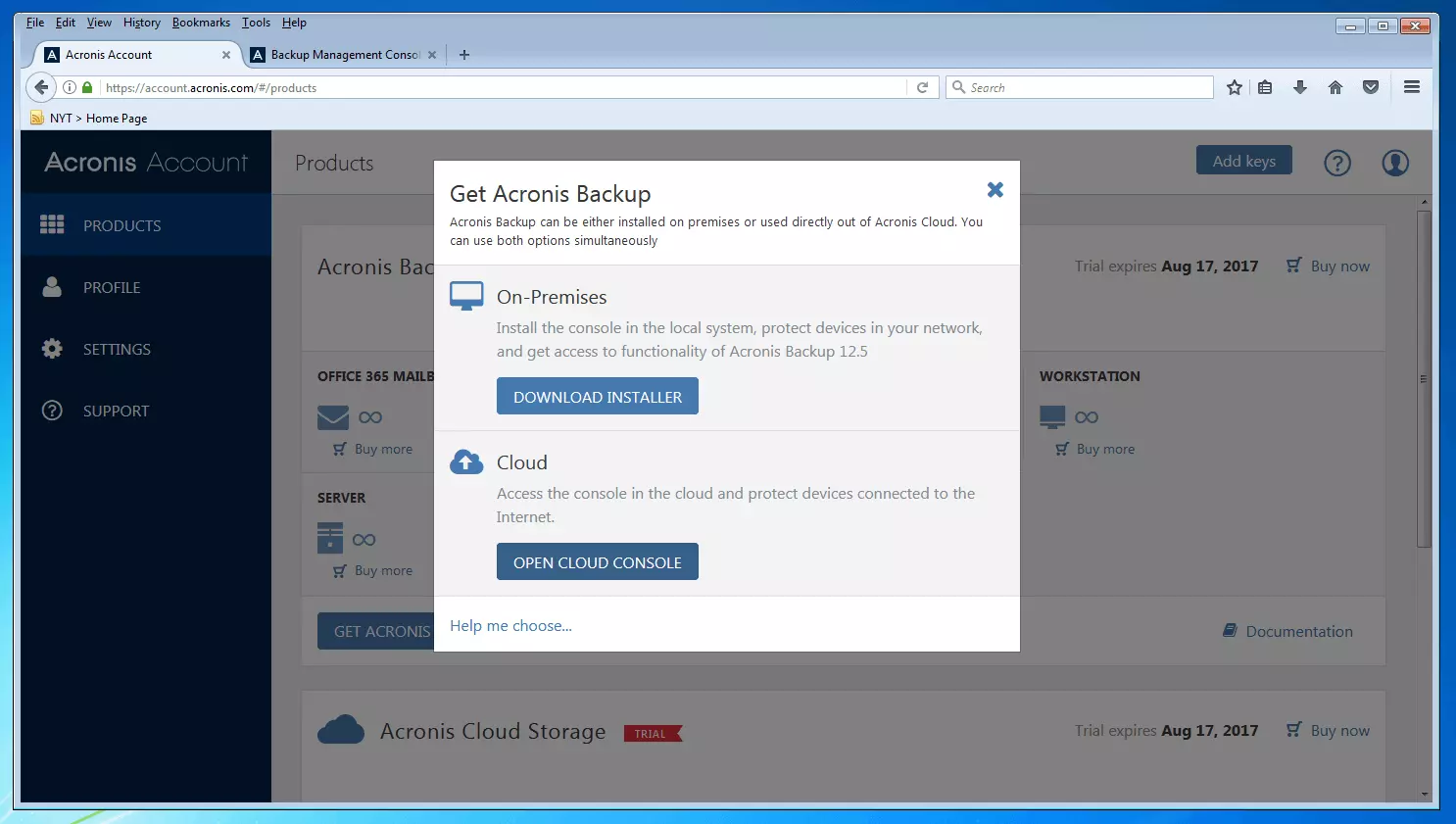
Task: Click the Support question mark icon
Action: [52, 411]
